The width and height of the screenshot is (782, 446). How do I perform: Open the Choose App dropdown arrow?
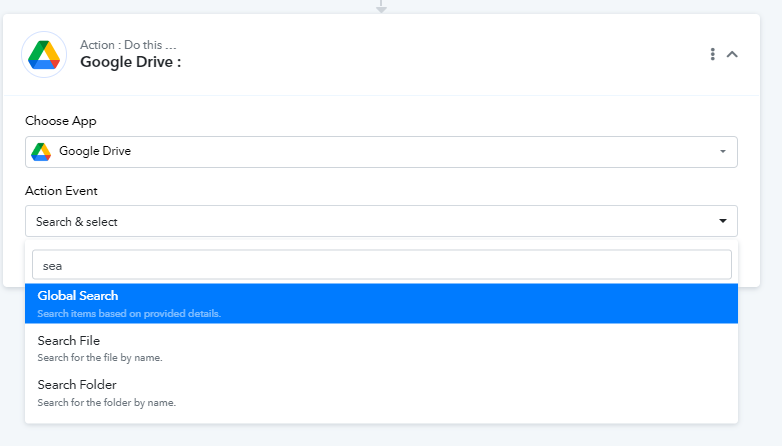coord(723,151)
